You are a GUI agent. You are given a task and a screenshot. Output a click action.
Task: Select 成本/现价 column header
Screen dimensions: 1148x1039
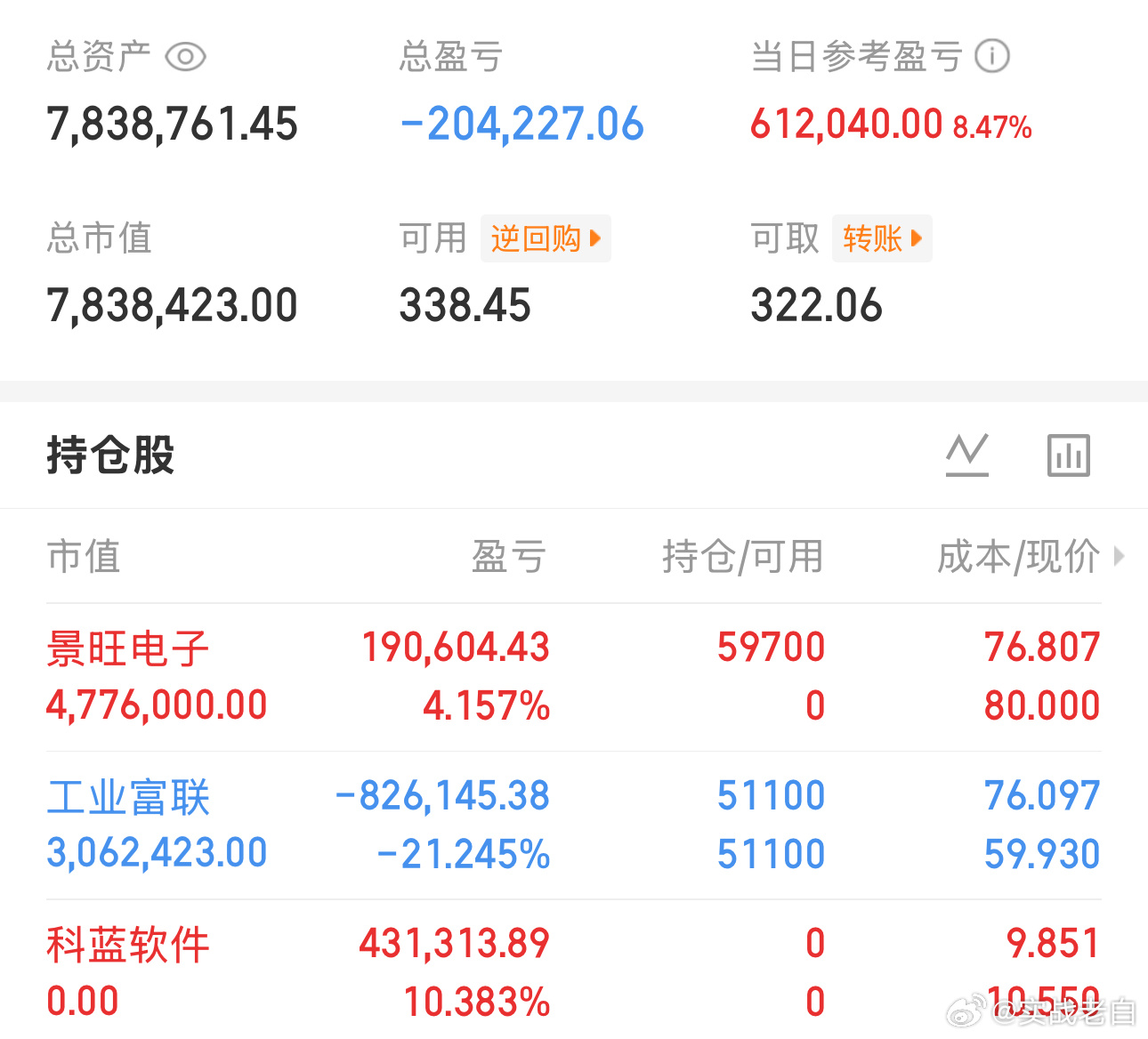tap(1019, 557)
